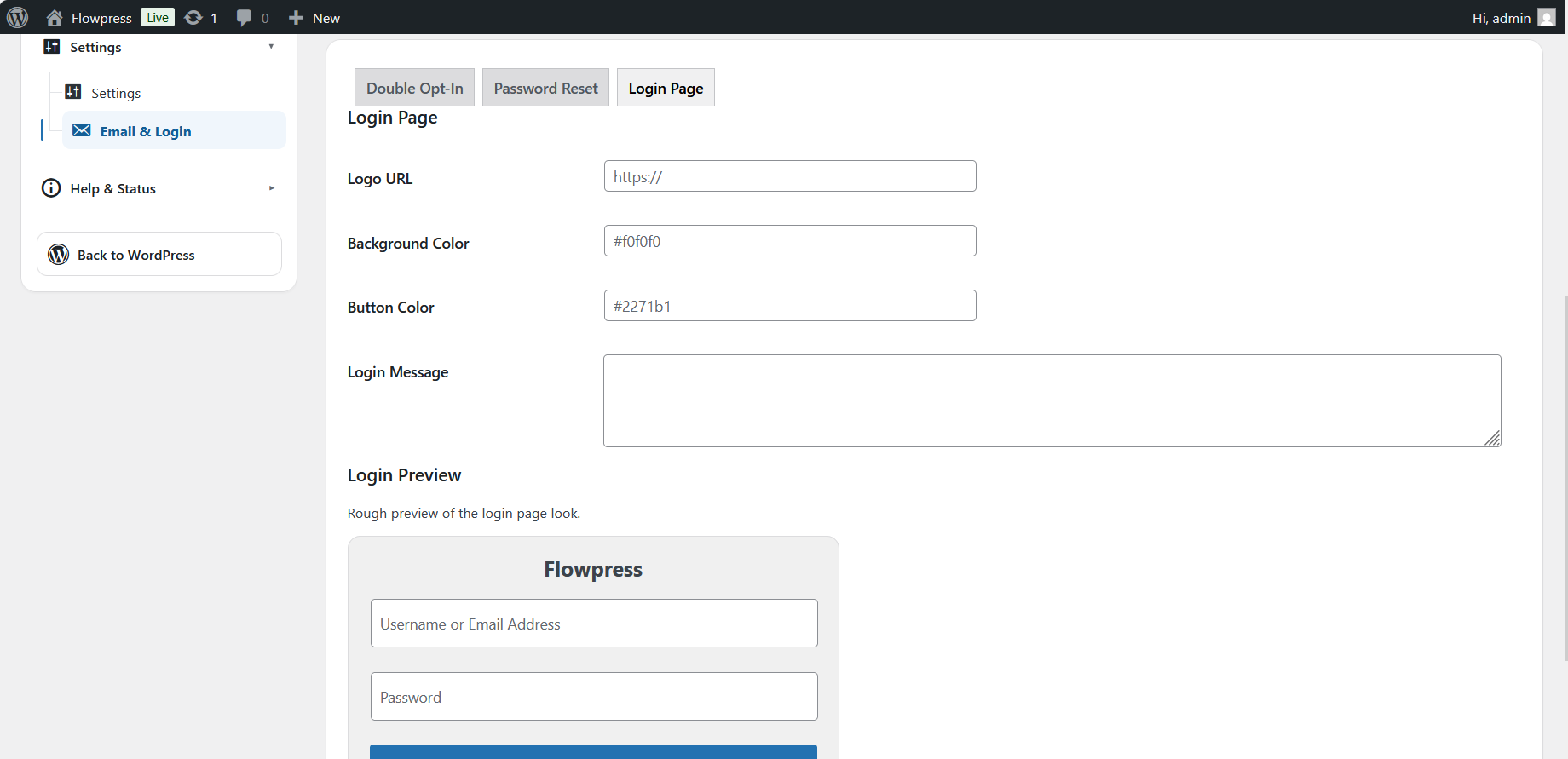The height and width of the screenshot is (759, 1568).
Task: Open the comments bubble icon
Action: pyautogui.click(x=244, y=18)
